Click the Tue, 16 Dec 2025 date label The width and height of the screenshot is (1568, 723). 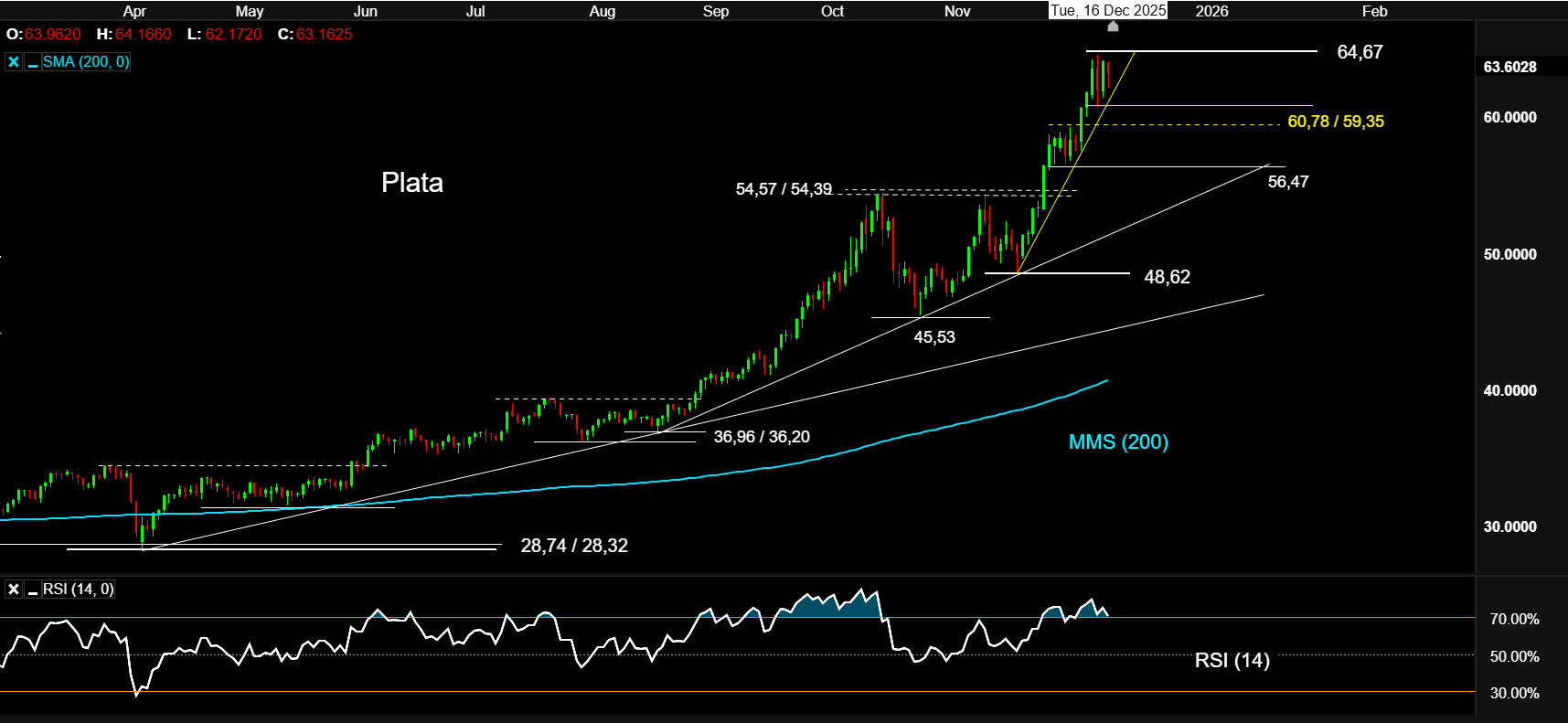pyautogui.click(x=1108, y=10)
